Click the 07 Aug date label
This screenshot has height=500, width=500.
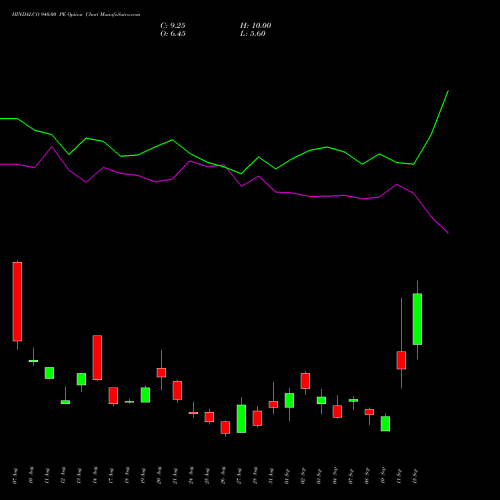[x=15, y=476]
